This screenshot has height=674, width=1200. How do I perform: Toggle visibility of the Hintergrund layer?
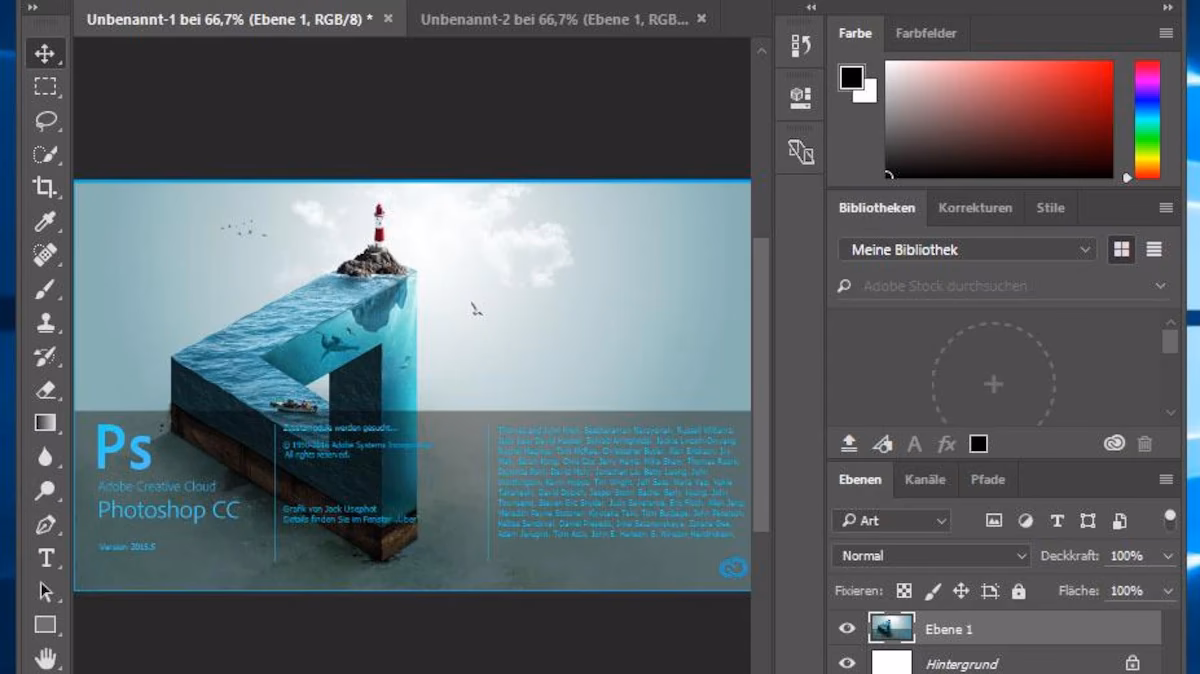coord(846,662)
